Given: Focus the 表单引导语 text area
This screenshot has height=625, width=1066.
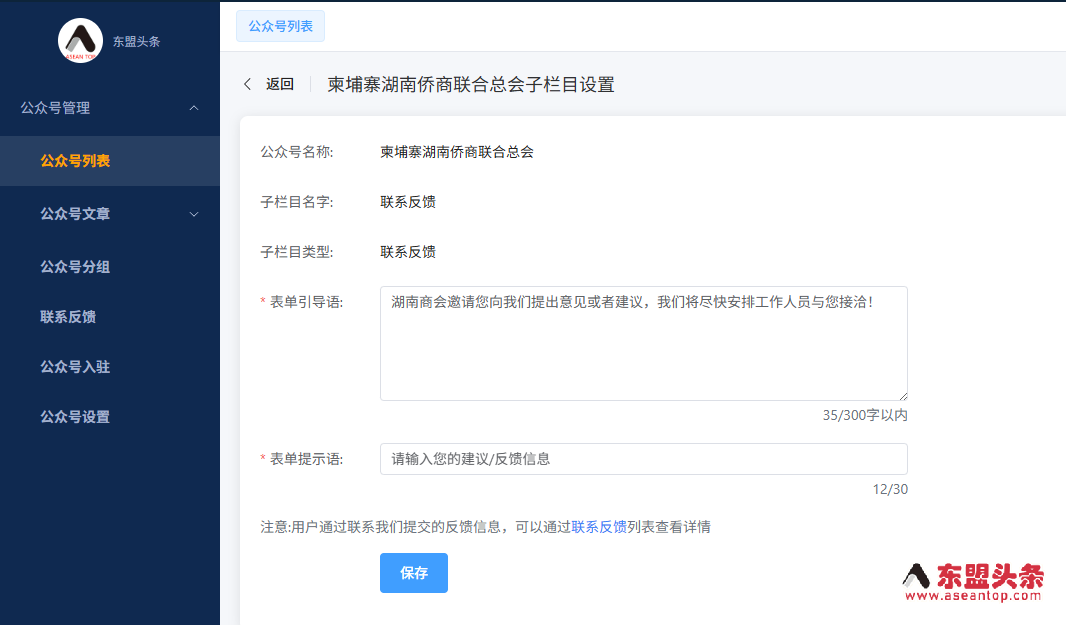Looking at the screenshot, I should coord(644,343).
